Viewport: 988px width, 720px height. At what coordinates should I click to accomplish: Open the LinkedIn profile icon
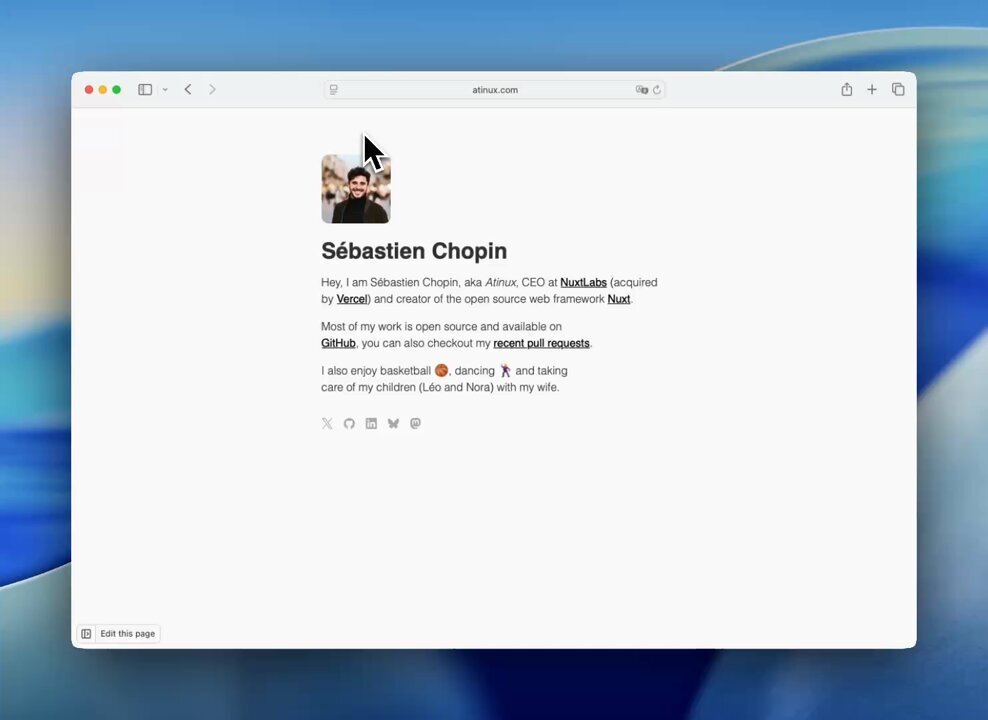pyautogui.click(x=371, y=424)
